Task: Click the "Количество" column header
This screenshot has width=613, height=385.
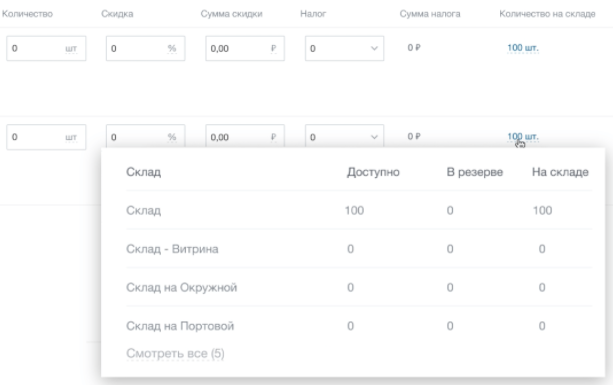Action: click(x=27, y=14)
